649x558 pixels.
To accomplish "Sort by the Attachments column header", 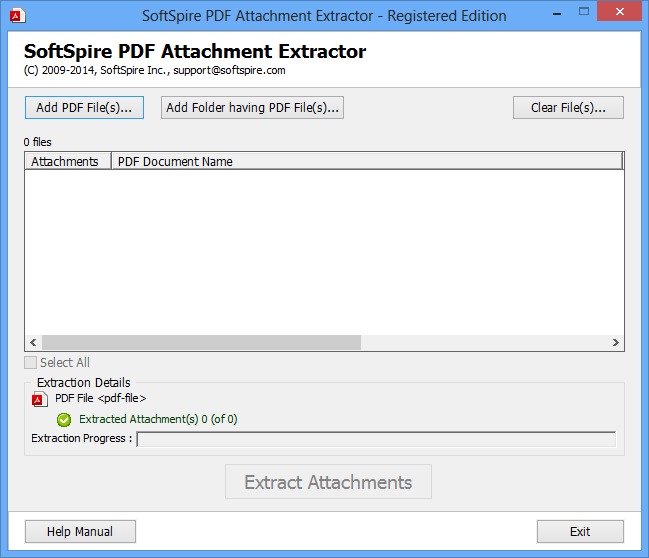I will coord(65,161).
